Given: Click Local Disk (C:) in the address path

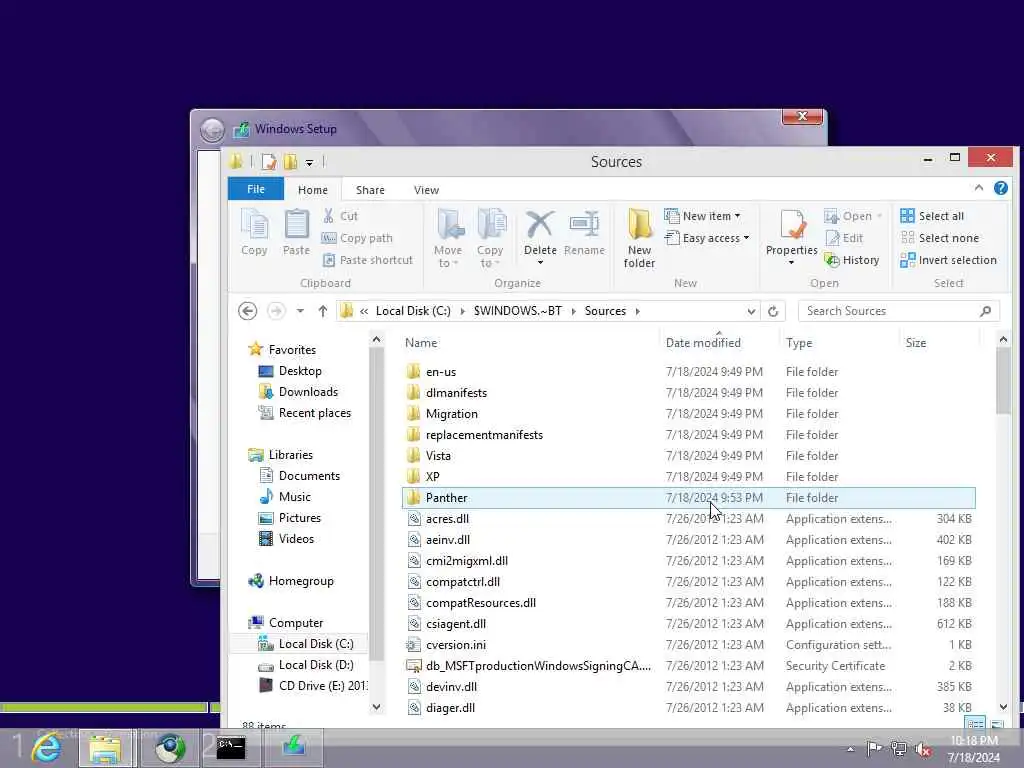Looking at the screenshot, I should (413, 312).
